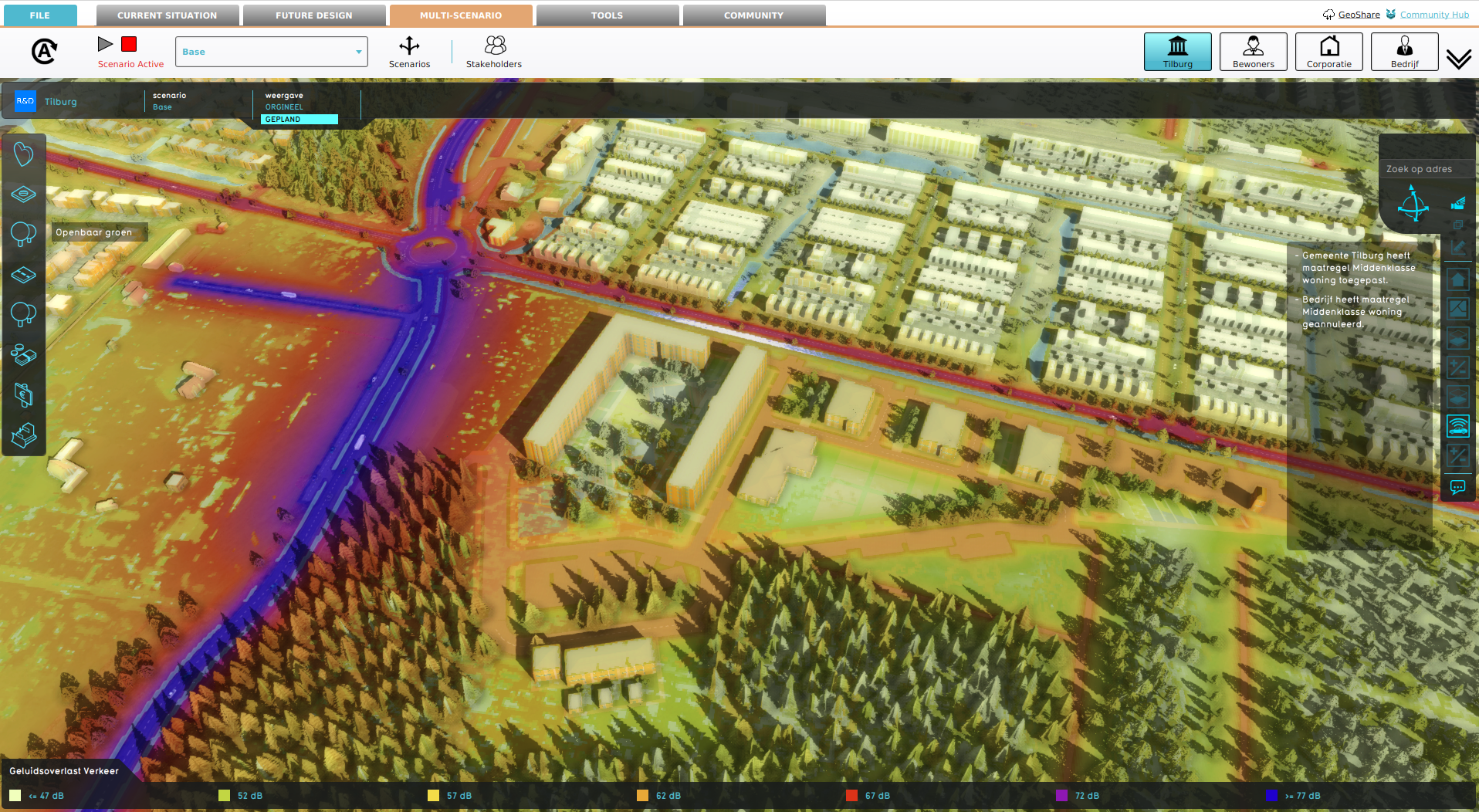Open the Tools tab
This screenshot has height=812, width=1479.
(x=607, y=15)
